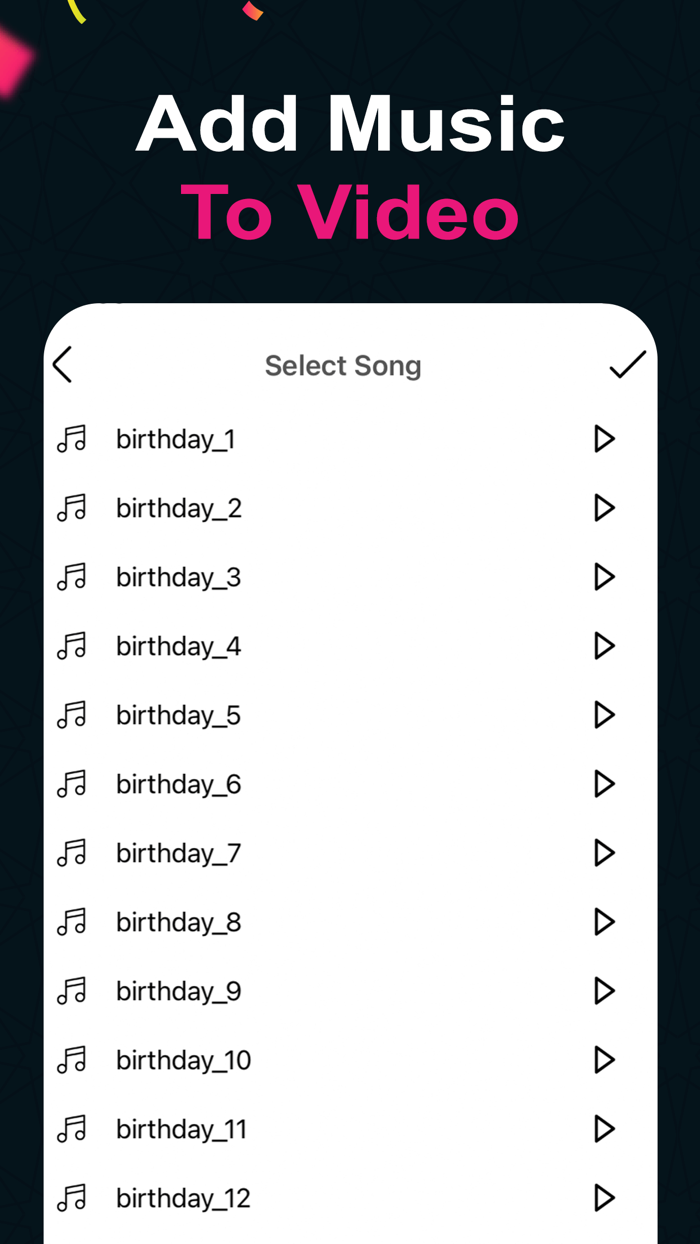Select the song birthday_11
This screenshot has width=700, height=1244.
tap(182, 1129)
